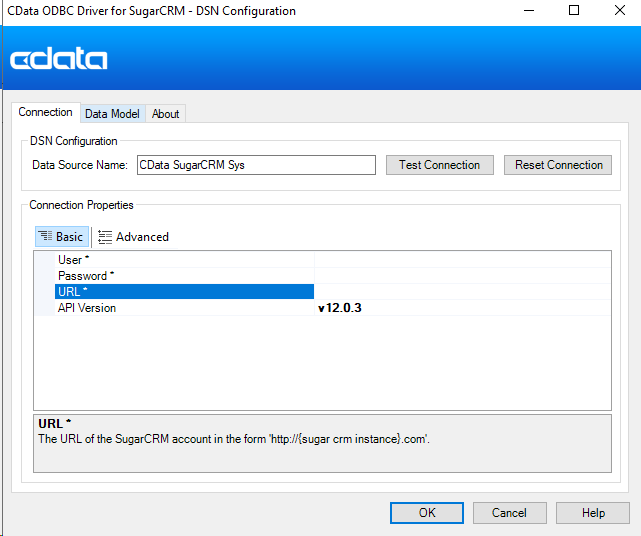
Task: Minimize the DSN Configuration window
Action: point(529,11)
